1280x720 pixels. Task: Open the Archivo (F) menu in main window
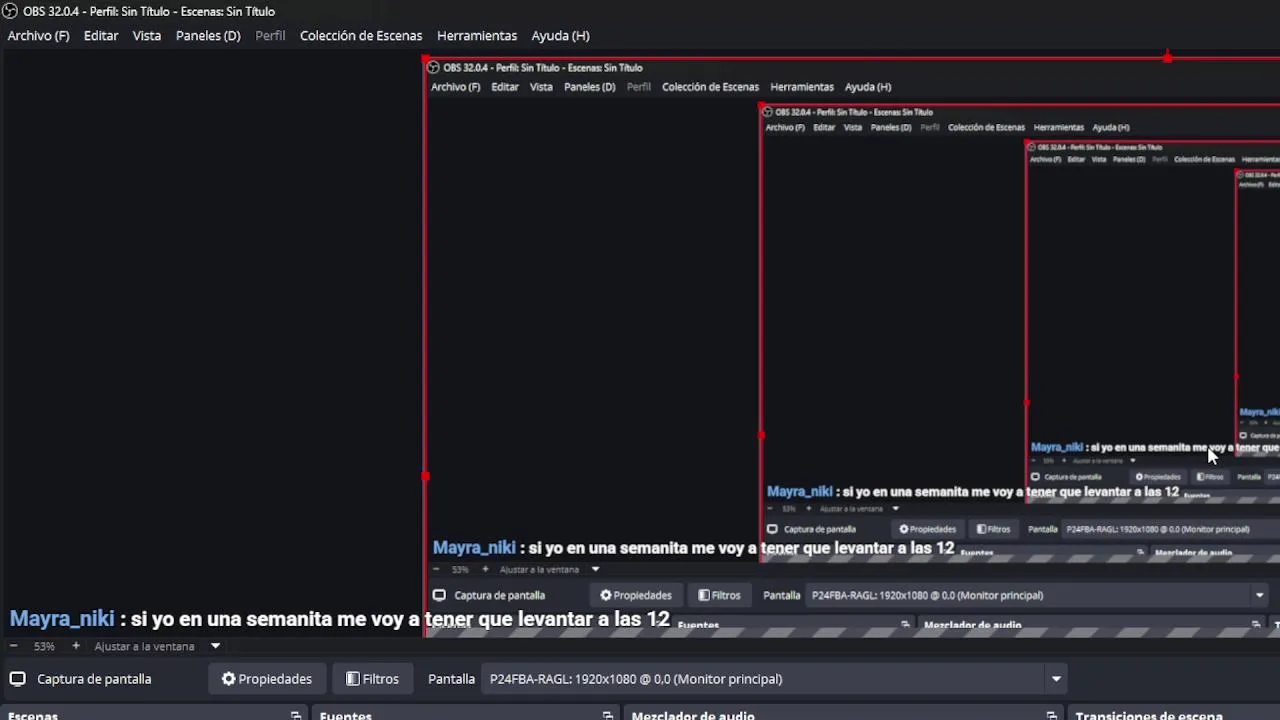click(39, 35)
